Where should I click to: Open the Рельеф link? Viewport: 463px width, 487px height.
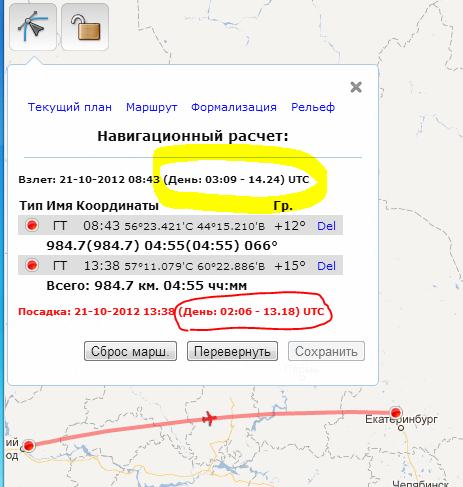tap(313, 107)
